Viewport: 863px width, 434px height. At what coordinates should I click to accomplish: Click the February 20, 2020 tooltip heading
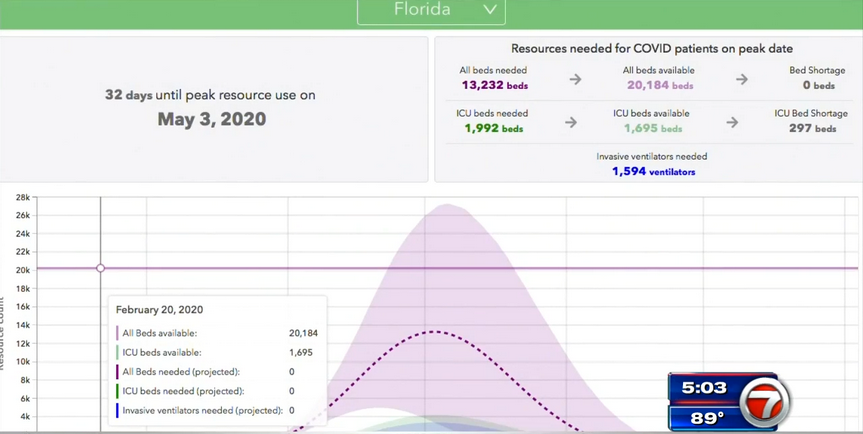(x=160, y=310)
